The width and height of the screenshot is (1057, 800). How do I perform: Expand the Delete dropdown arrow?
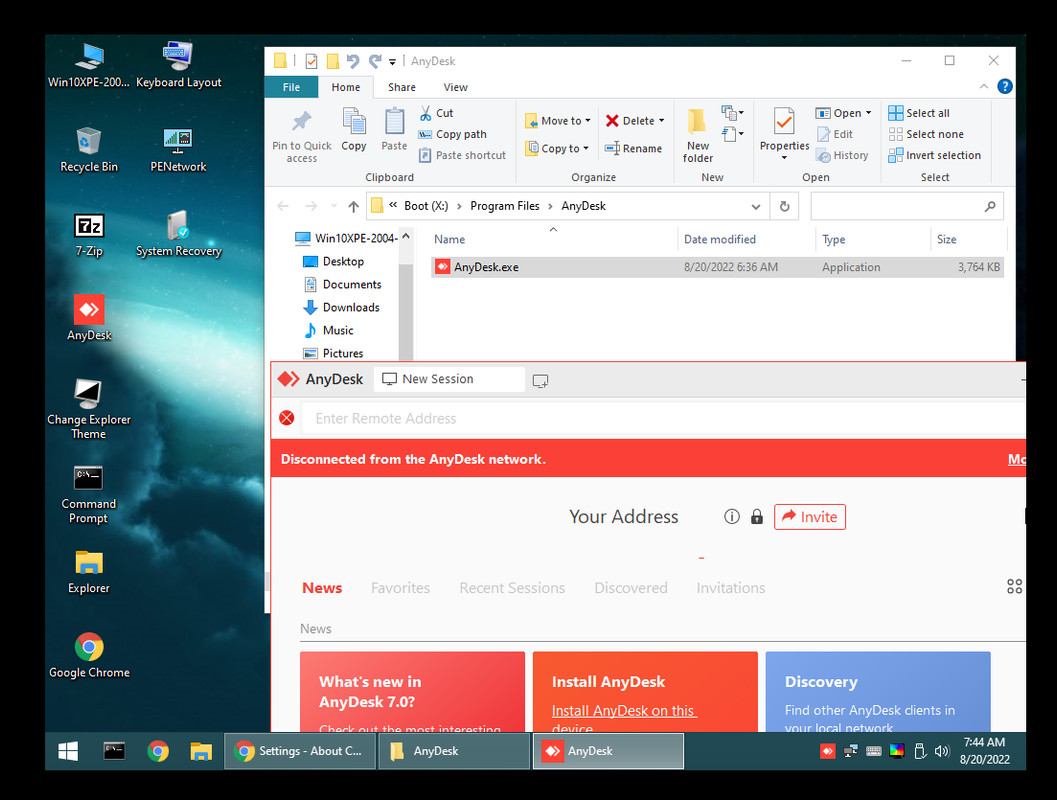(661, 121)
